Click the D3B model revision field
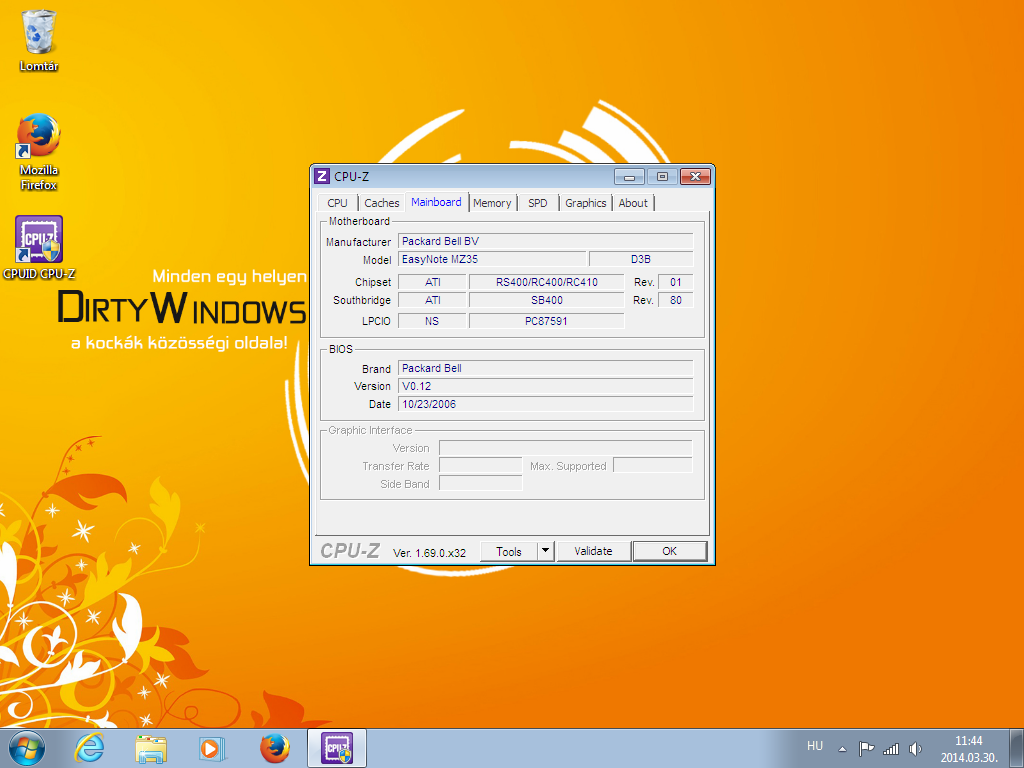This screenshot has height=768, width=1024. point(641,259)
